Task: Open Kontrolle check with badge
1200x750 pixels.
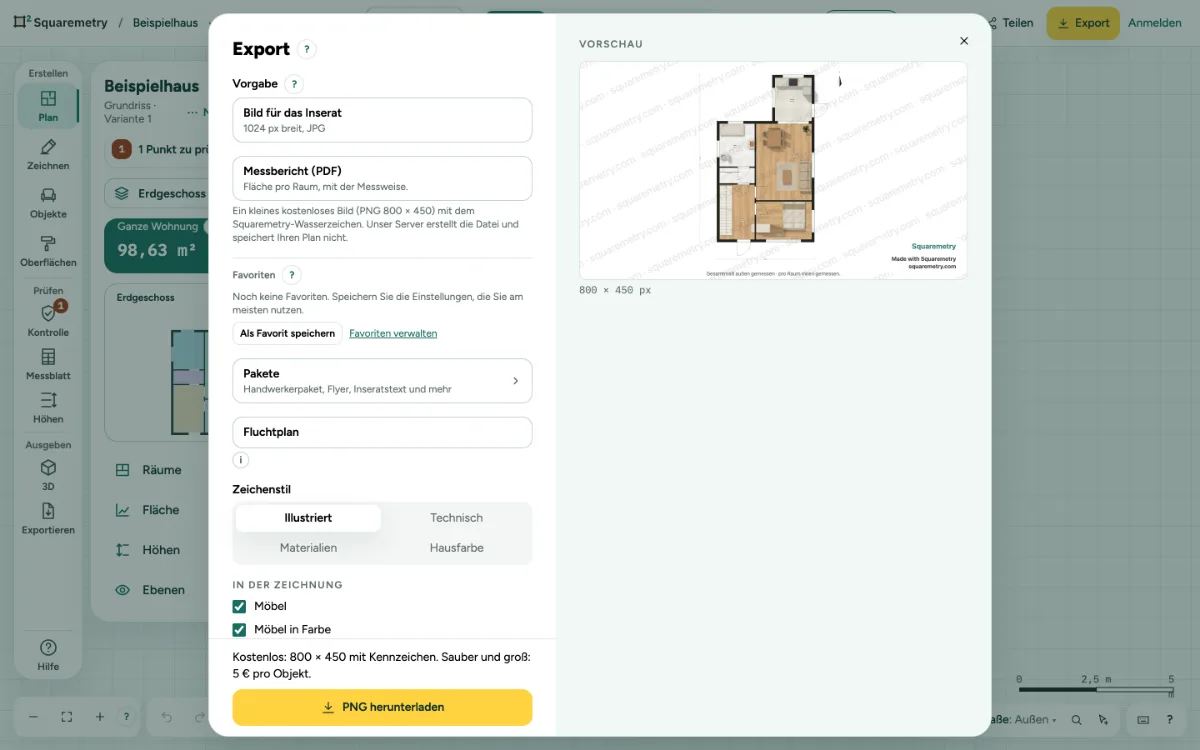Action: tap(48, 321)
